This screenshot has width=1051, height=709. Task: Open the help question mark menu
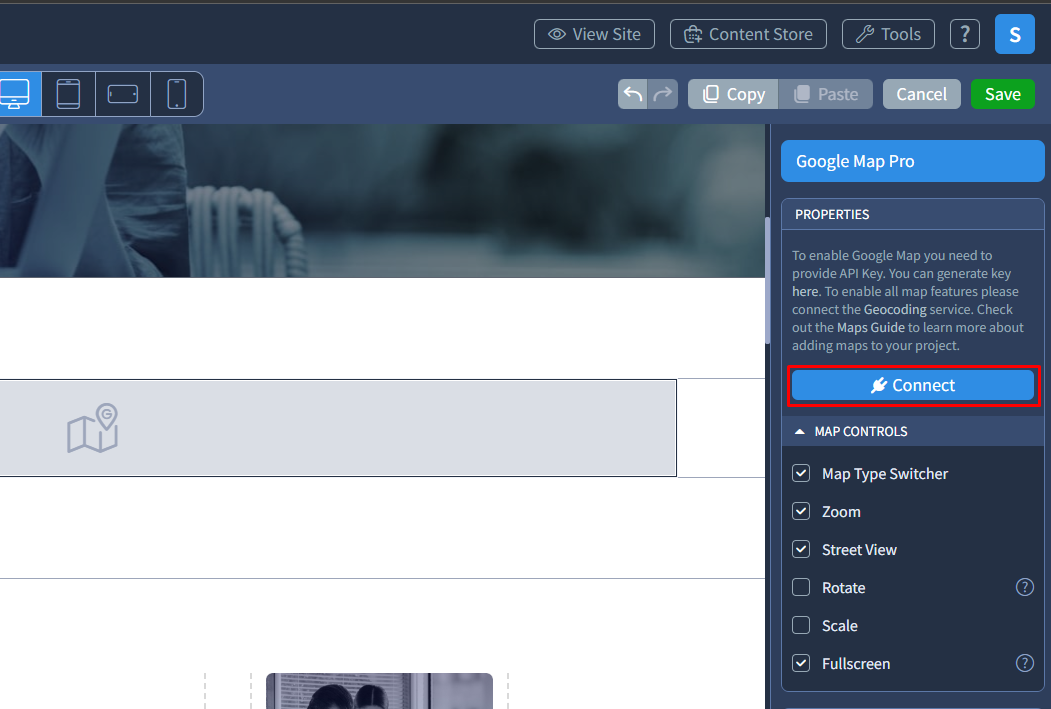[x=965, y=34]
